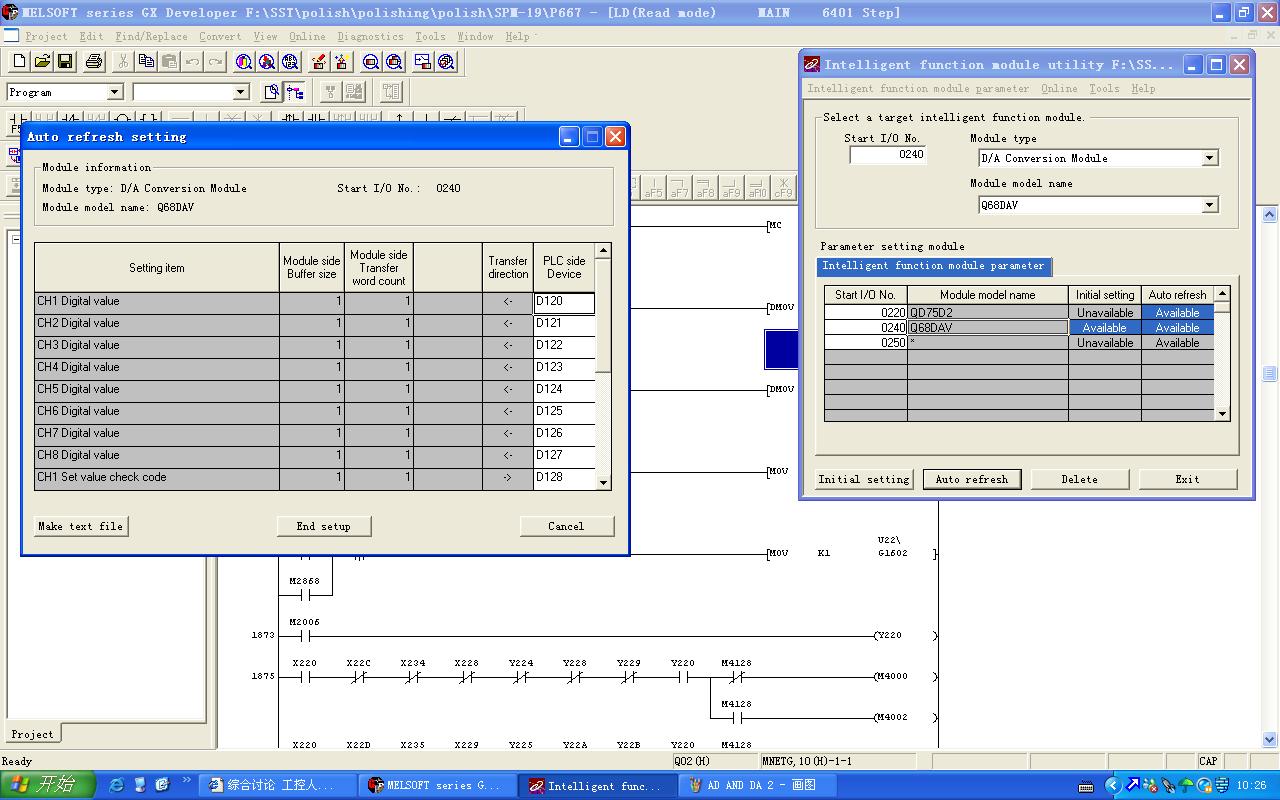Click Initial setting button in module utility
The height and width of the screenshot is (800, 1280).
point(863,479)
